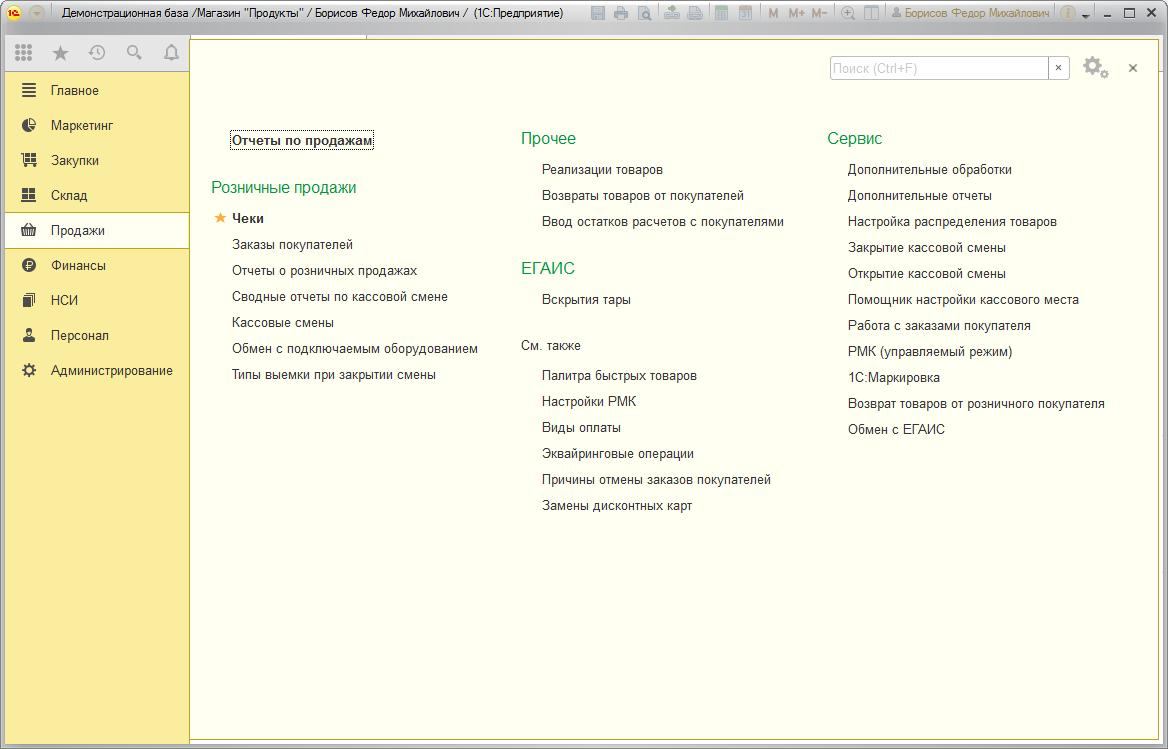Expand the service dropdown arrow beside the info icon

pos(1085,15)
